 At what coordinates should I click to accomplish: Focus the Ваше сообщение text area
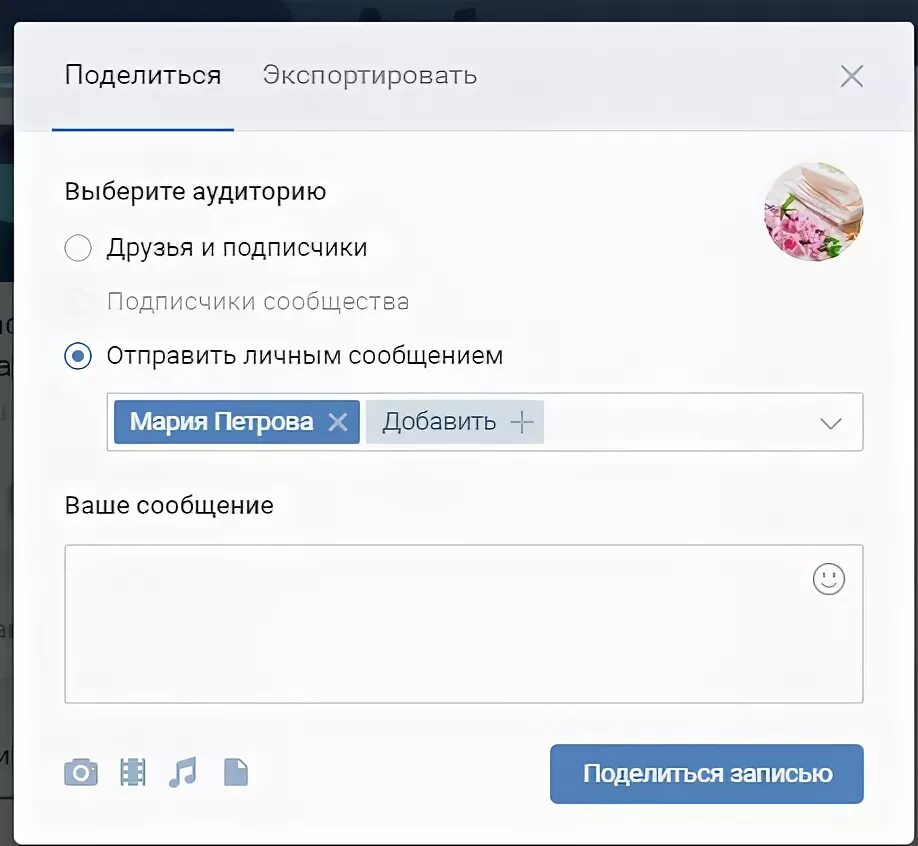(464, 624)
